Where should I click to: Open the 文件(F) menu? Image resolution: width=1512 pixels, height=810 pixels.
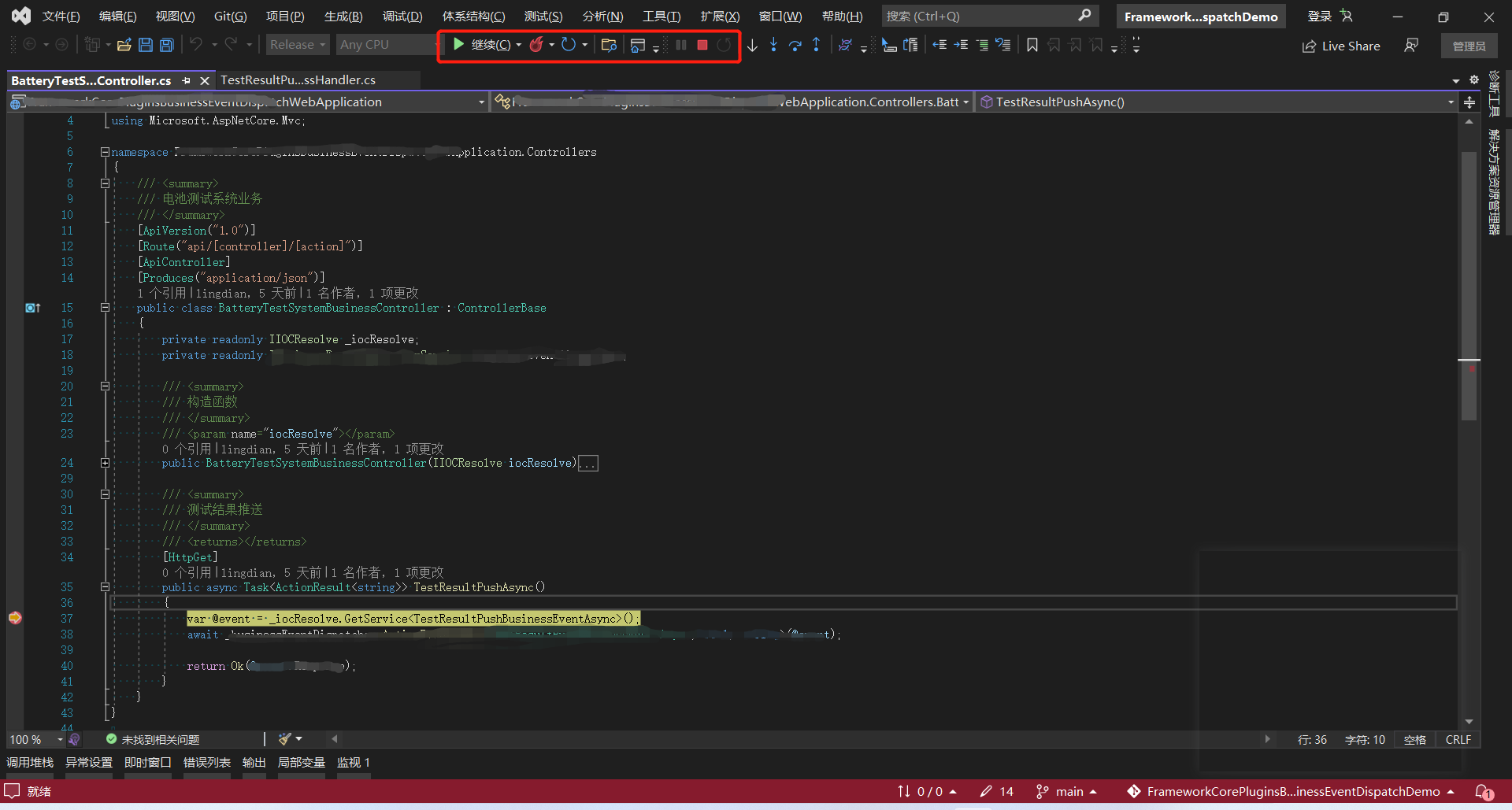(x=61, y=16)
